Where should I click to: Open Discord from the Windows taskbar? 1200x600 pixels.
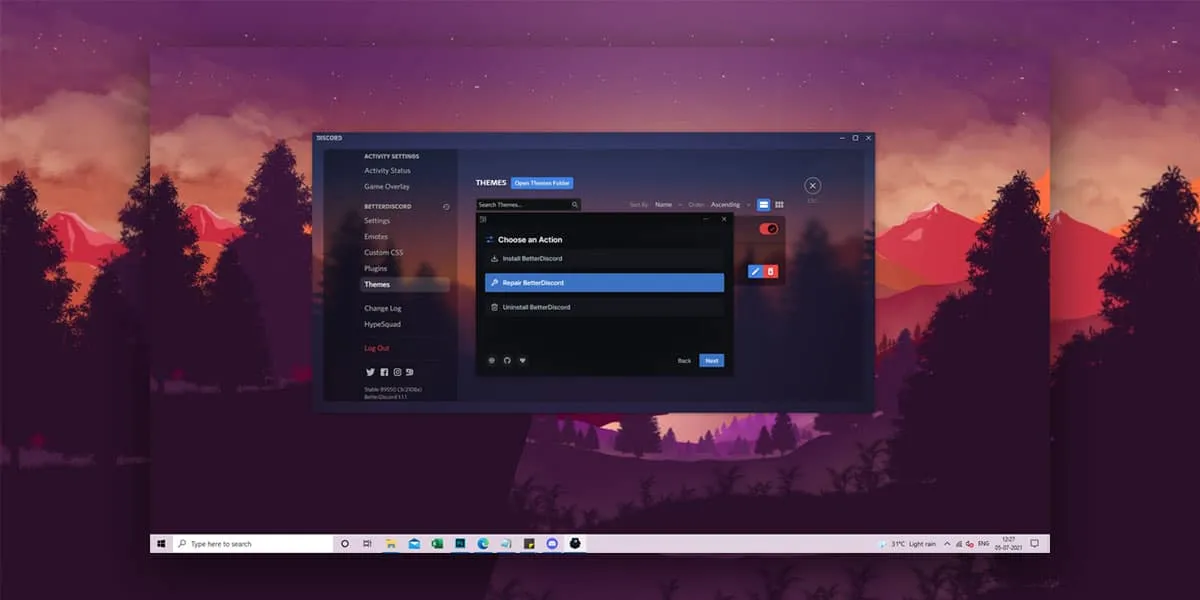pyautogui.click(x=553, y=543)
